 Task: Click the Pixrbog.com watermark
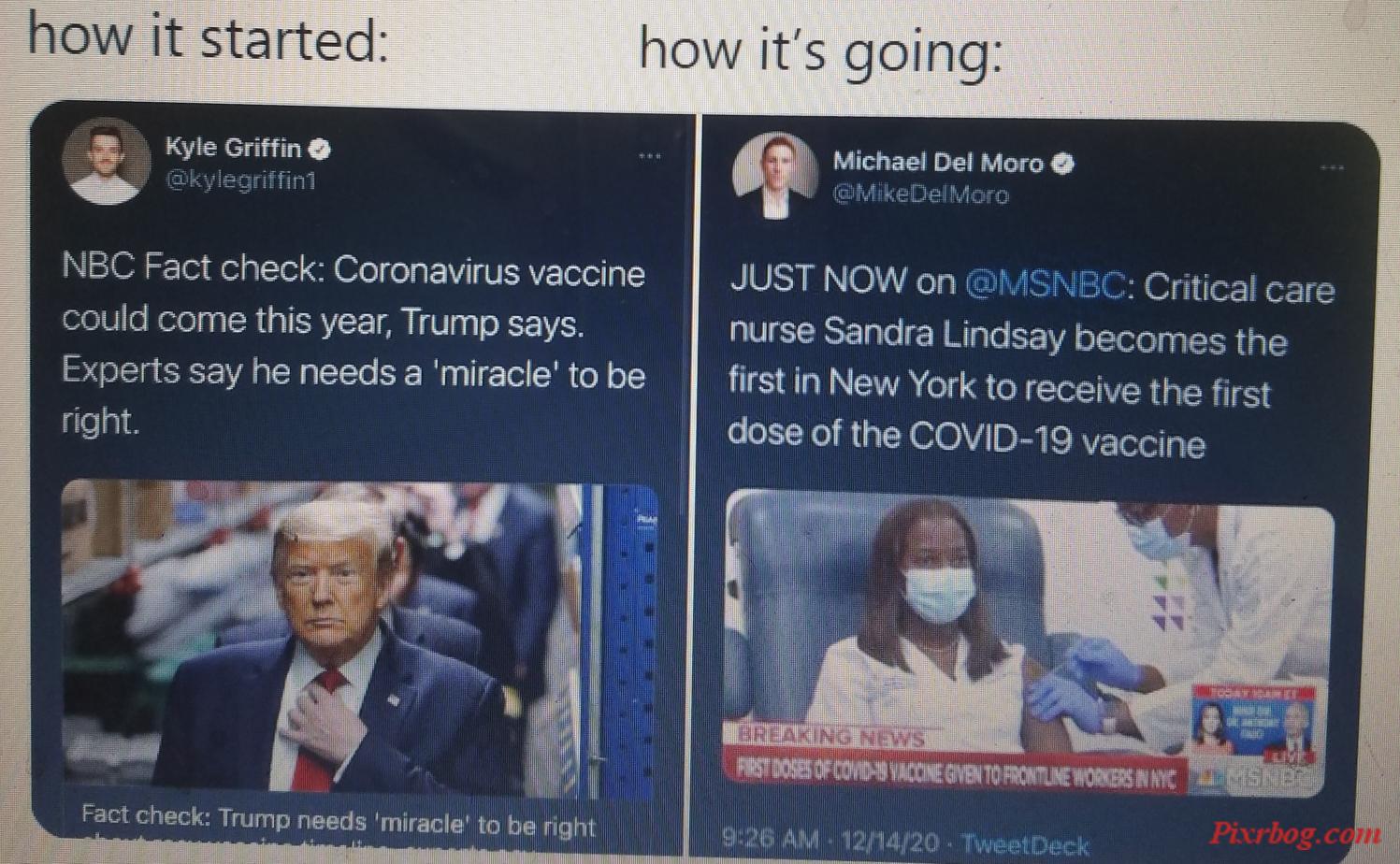click(x=1296, y=833)
